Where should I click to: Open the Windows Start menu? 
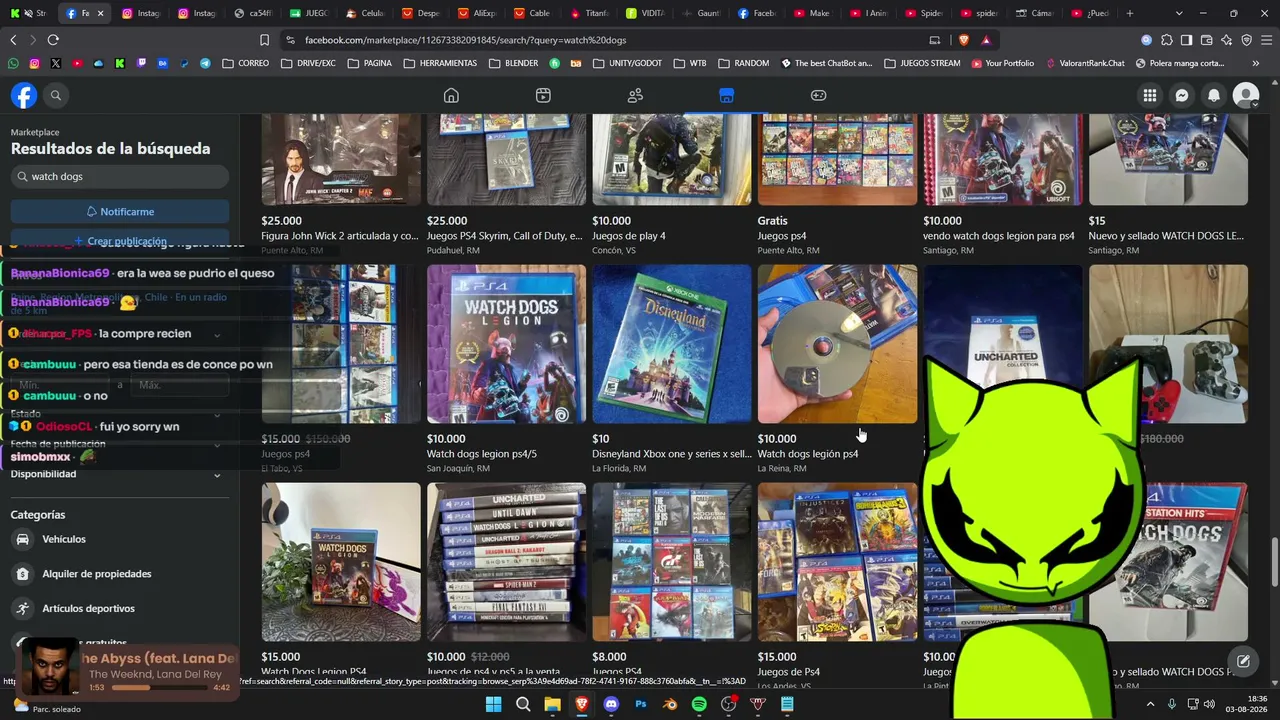pyautogui.click(x=493, y=704)
